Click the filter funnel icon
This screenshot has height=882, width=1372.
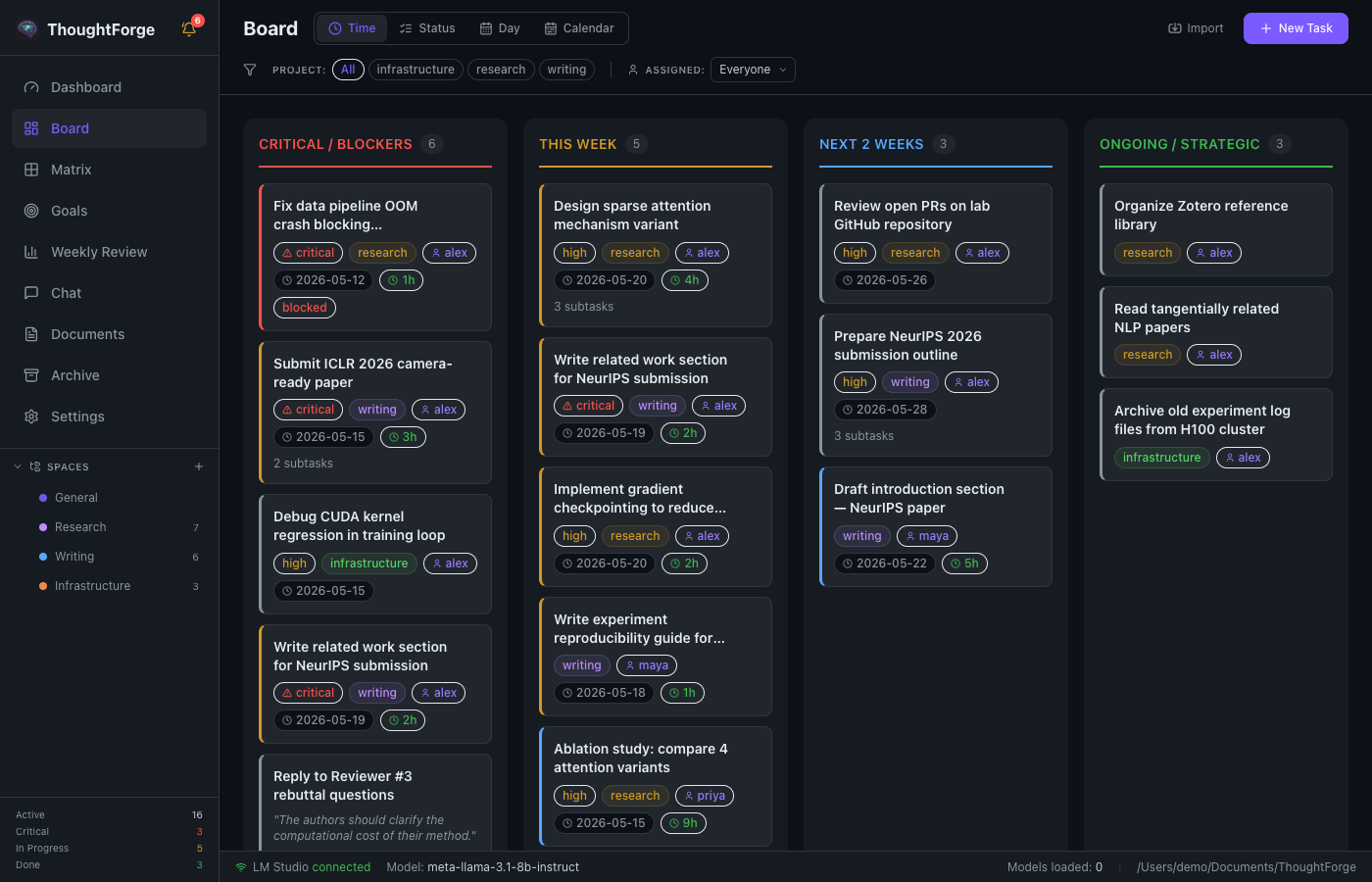(250, 70)
